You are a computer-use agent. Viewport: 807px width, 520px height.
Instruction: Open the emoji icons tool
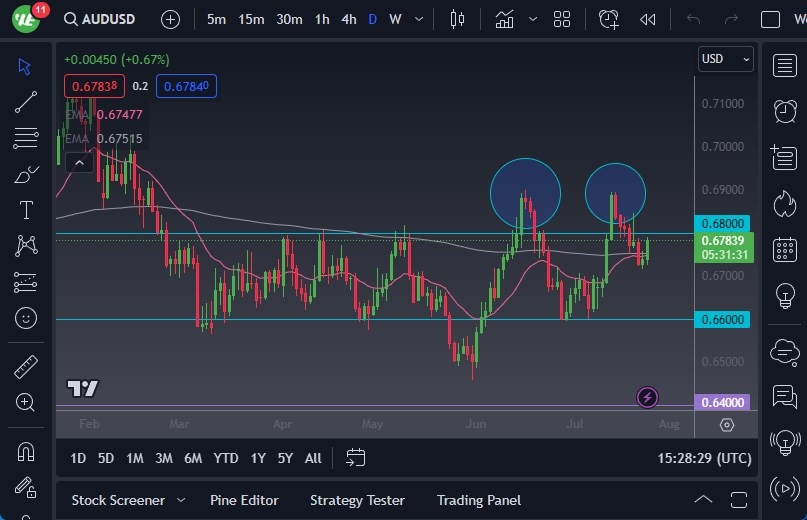pos(26,318)
